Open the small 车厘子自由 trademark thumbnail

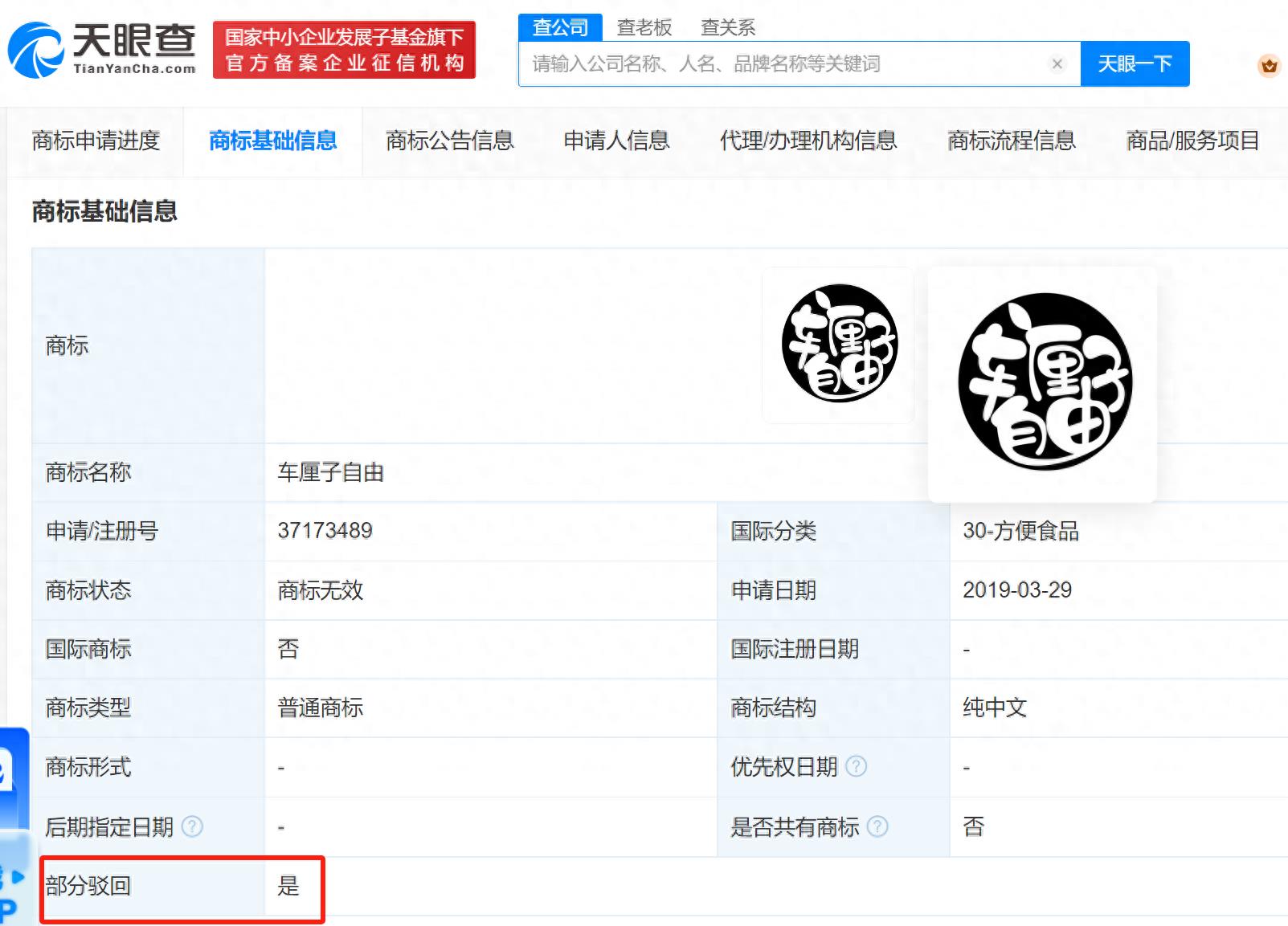click(x=838, y=345)
